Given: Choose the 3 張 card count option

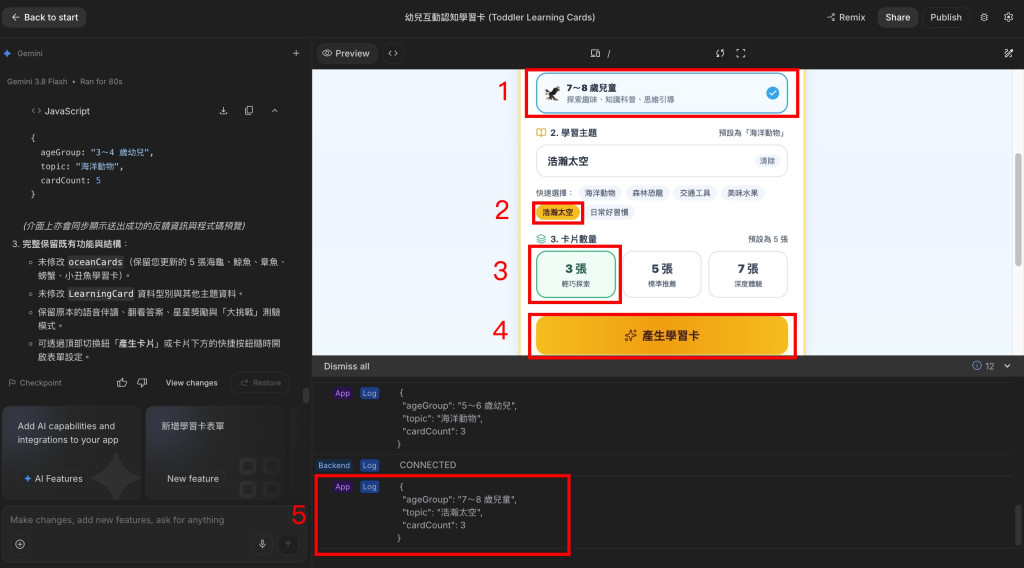Looking at the screenshot, I should (575, 274).
